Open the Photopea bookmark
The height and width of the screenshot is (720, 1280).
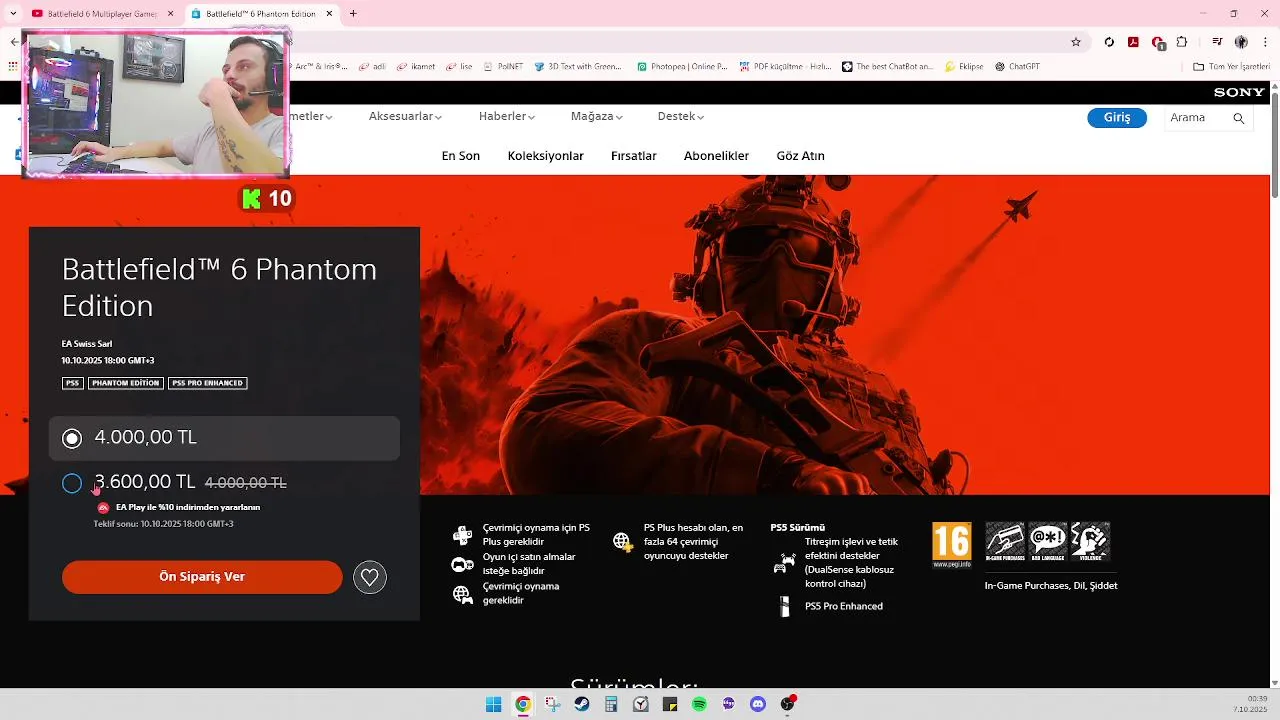click(x=683, y=67)
